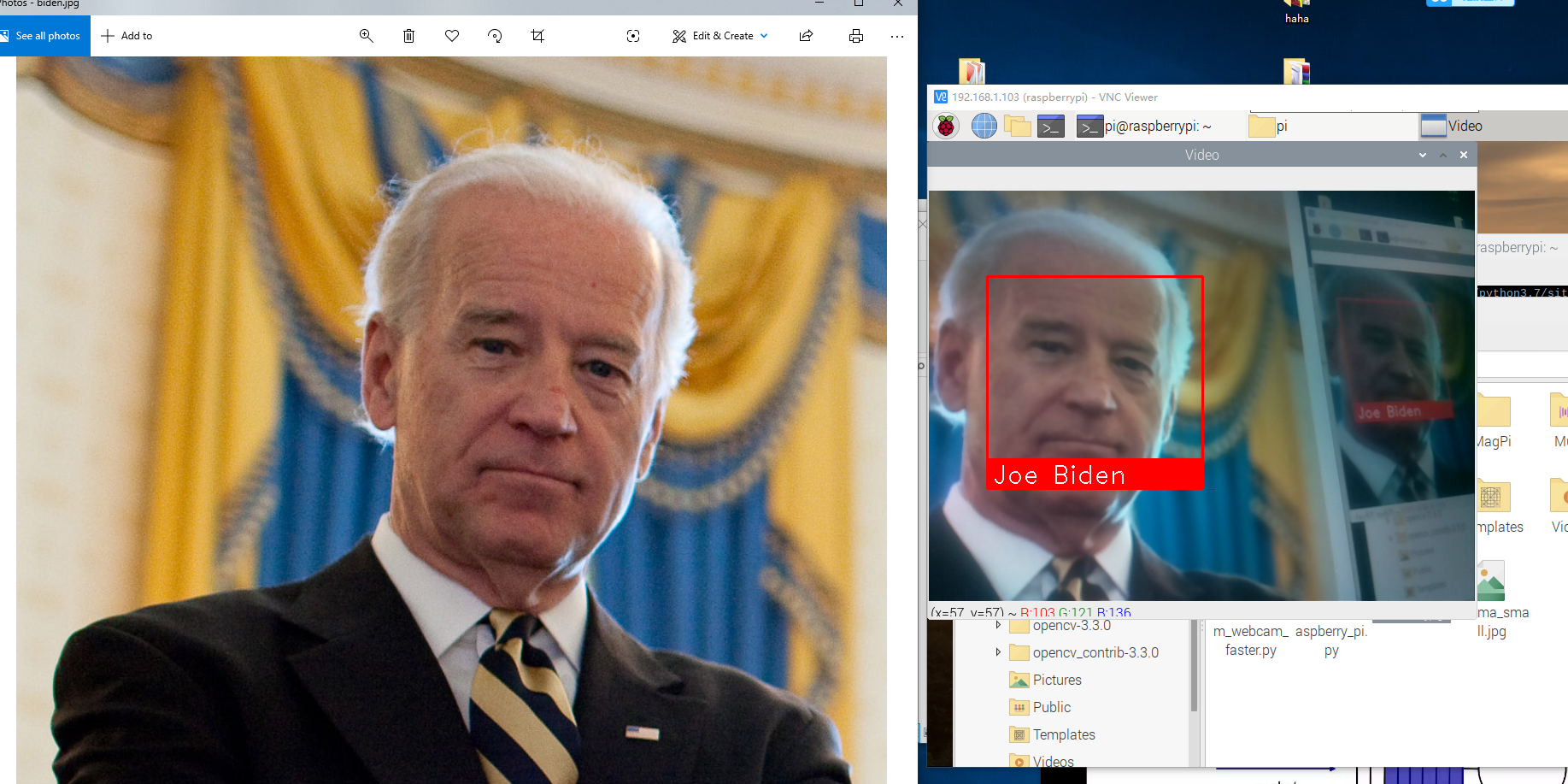Viewport: 1568px width, 784px height.
Task: Click the shade arrow on Video window title bar
Action: 1423,155
